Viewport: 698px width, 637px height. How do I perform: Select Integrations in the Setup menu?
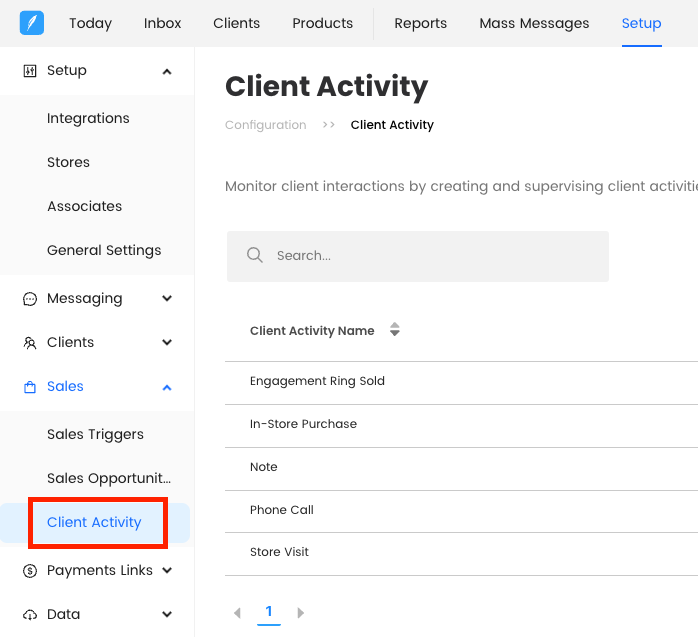click(x=88, y=119)
